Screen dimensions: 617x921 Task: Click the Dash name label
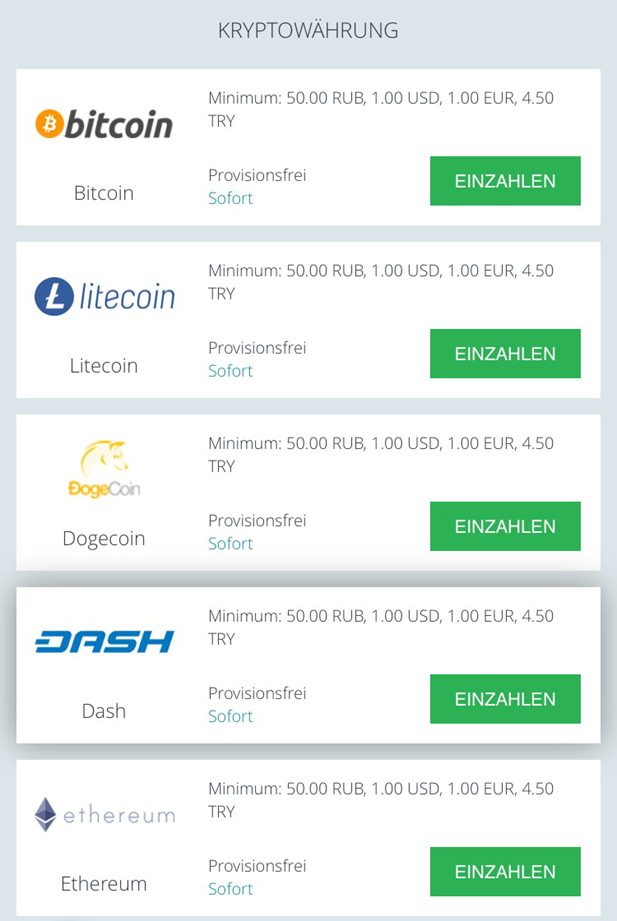click(x=104, y=711)
